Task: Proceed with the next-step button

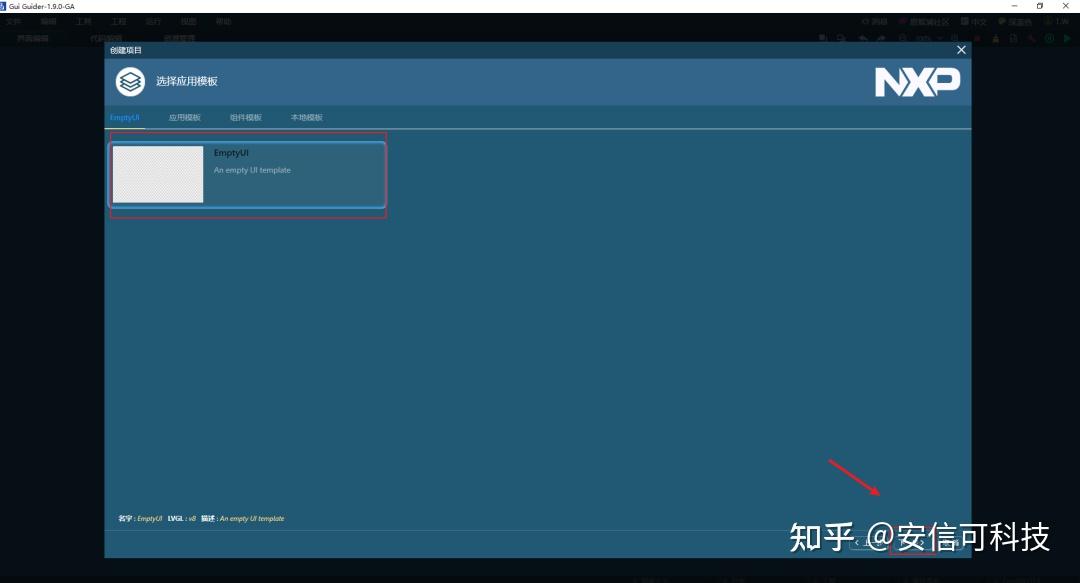Action: [913, 542]
